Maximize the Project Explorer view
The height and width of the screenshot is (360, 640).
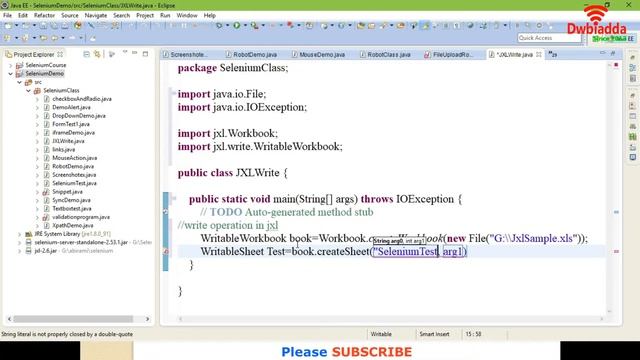145,53
